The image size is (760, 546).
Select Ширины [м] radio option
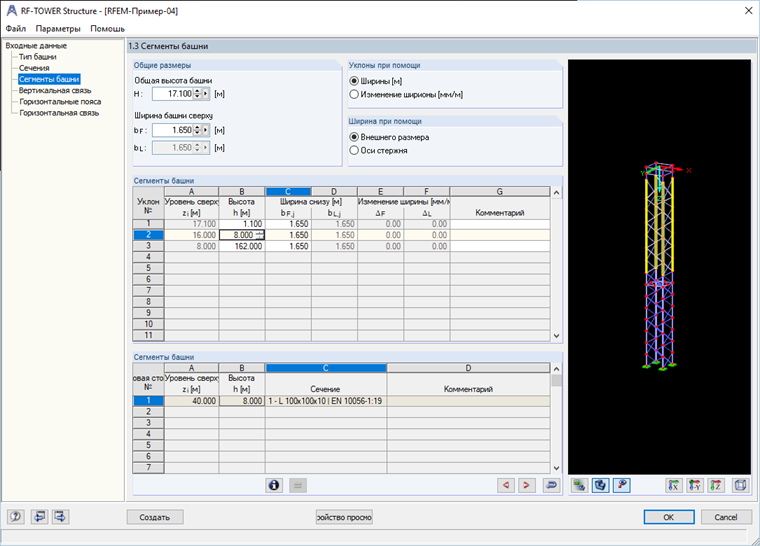tap(354, 81)
